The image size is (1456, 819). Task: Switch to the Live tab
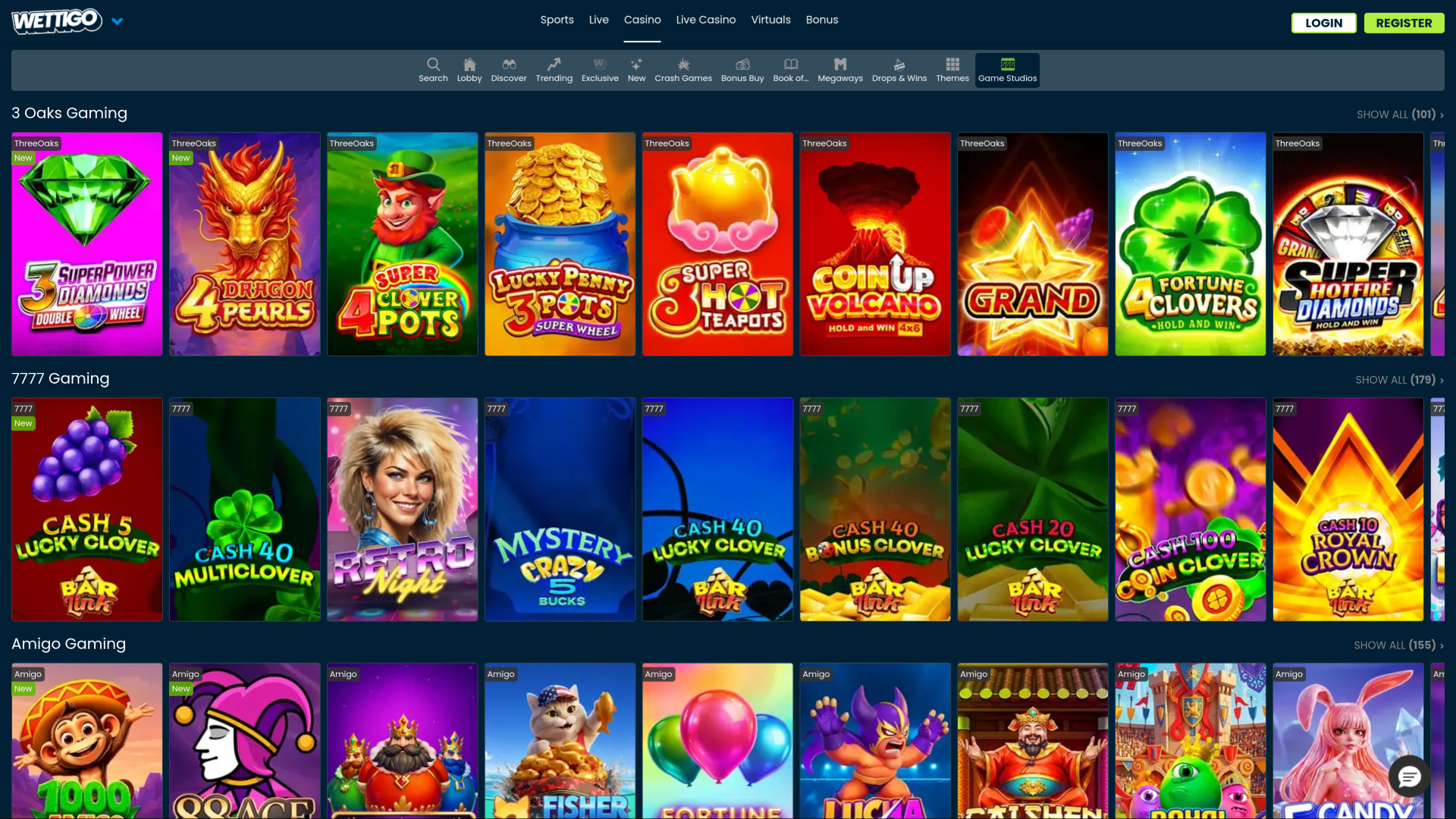coord(598,20)
